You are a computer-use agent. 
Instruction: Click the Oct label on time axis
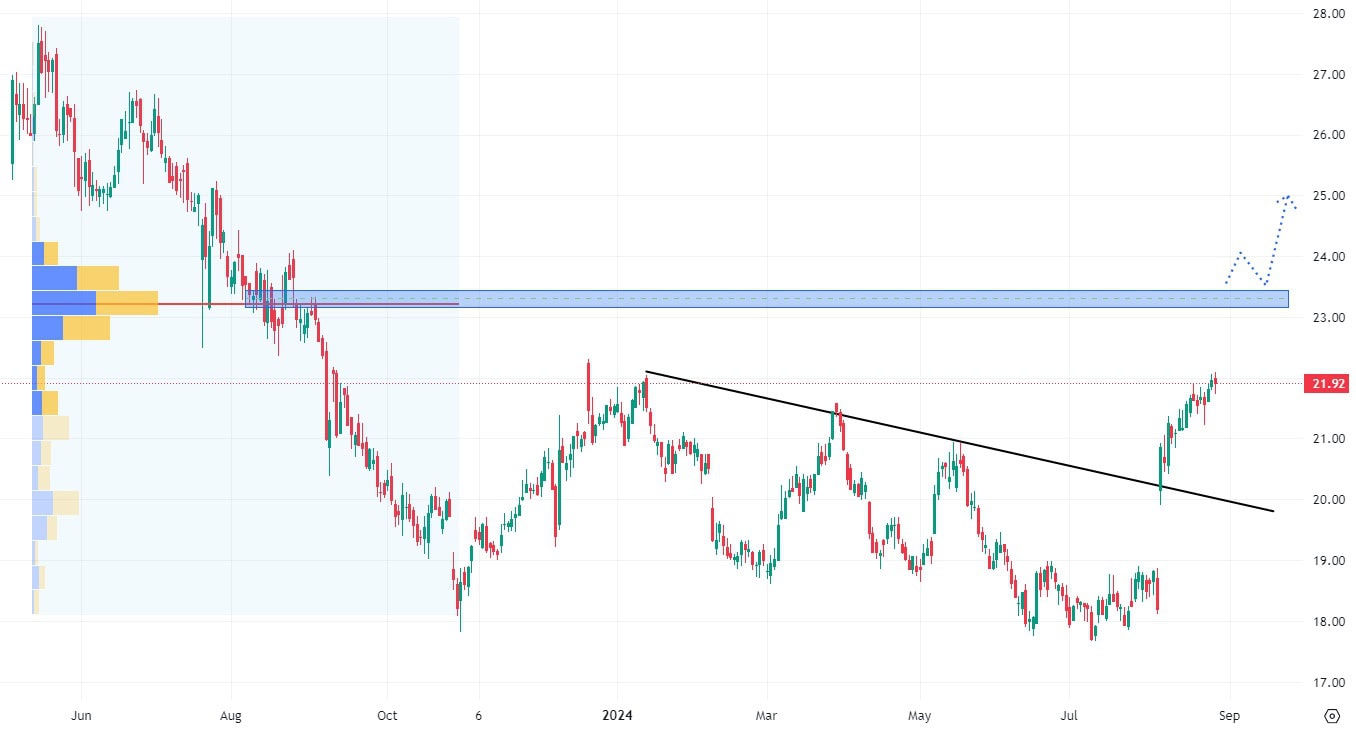click(387, 716)
